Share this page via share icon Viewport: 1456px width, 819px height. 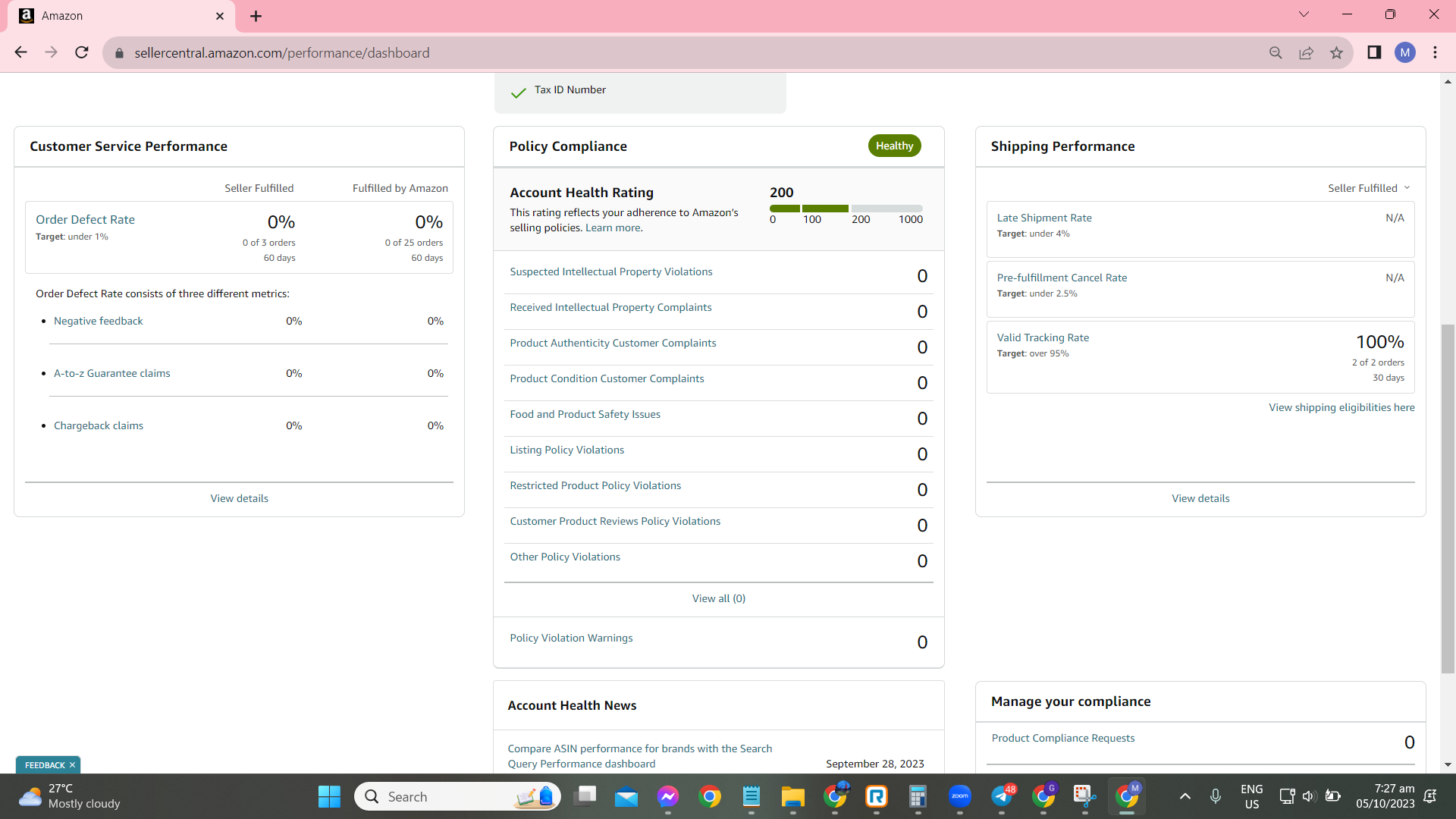coord(1306,52)
